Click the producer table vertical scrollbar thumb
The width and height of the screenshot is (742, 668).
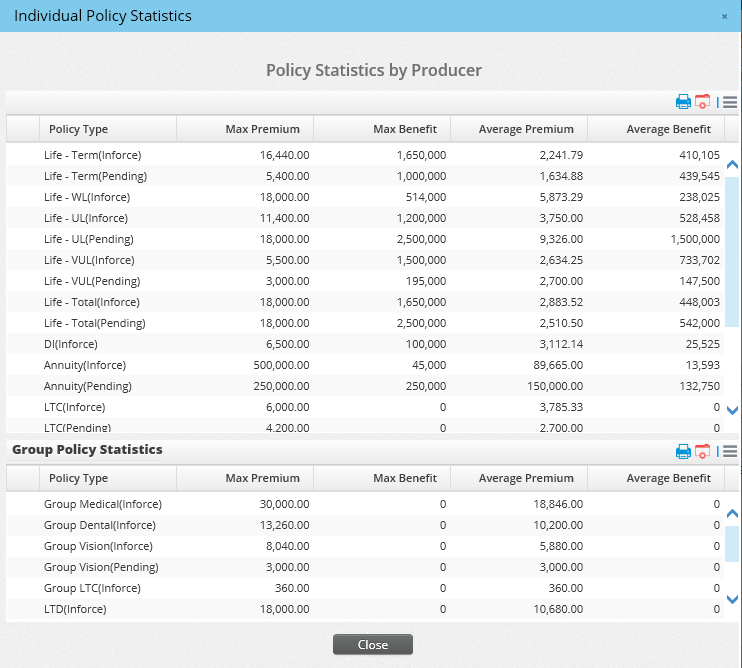pos(732,252)
